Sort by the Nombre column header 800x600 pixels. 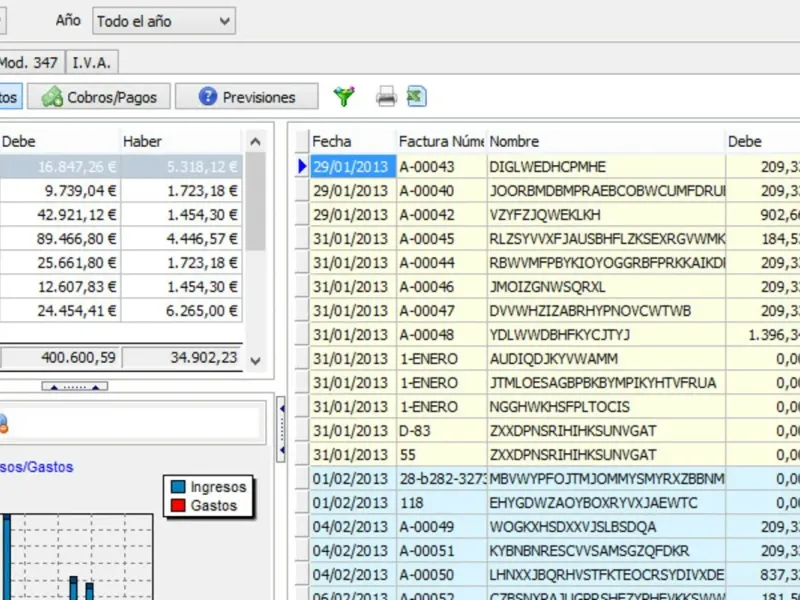606,141
